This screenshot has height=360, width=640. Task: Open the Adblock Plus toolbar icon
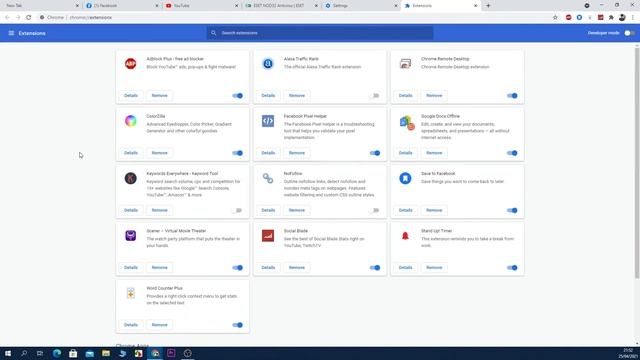click(x=569, y=18)
